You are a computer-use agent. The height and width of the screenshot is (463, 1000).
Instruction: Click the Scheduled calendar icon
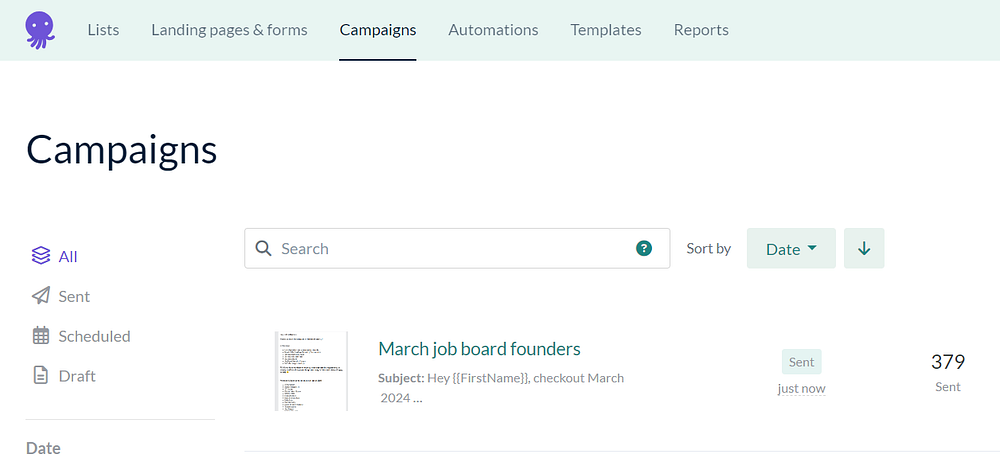[41, 336]
